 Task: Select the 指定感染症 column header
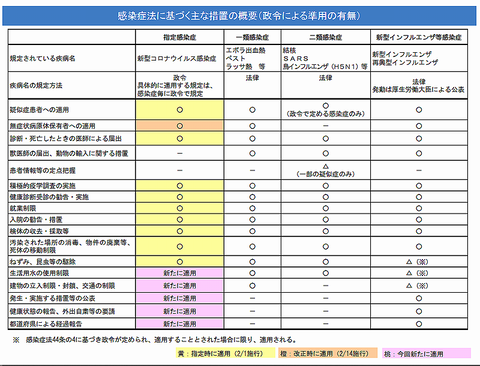180,37
